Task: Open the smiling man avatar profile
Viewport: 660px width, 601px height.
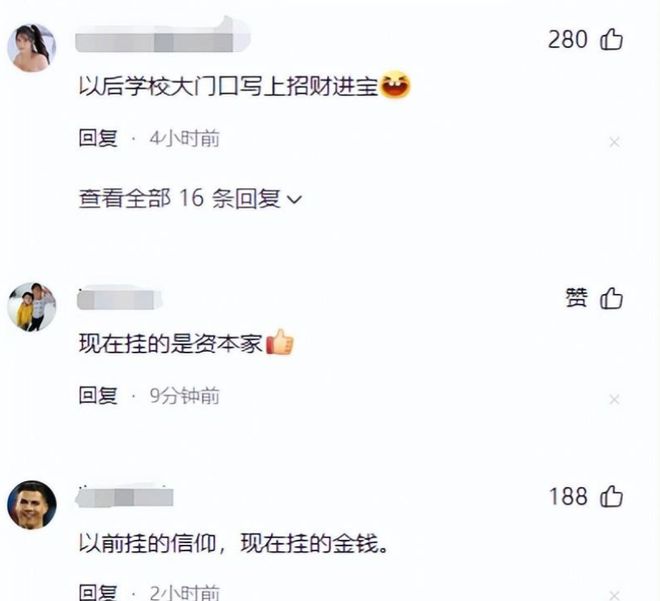Action: pos(32,505)
